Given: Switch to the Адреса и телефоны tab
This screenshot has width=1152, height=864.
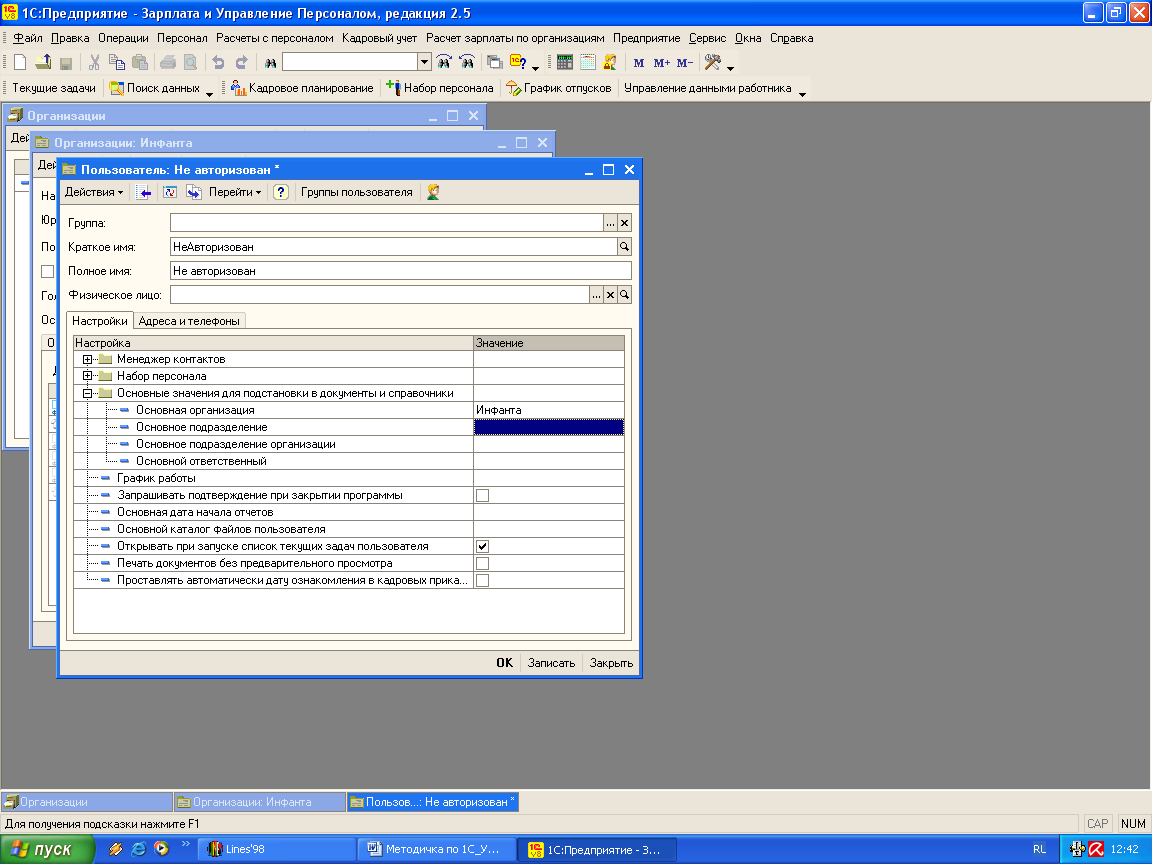Looking at the screenshot, I should 189,321.
